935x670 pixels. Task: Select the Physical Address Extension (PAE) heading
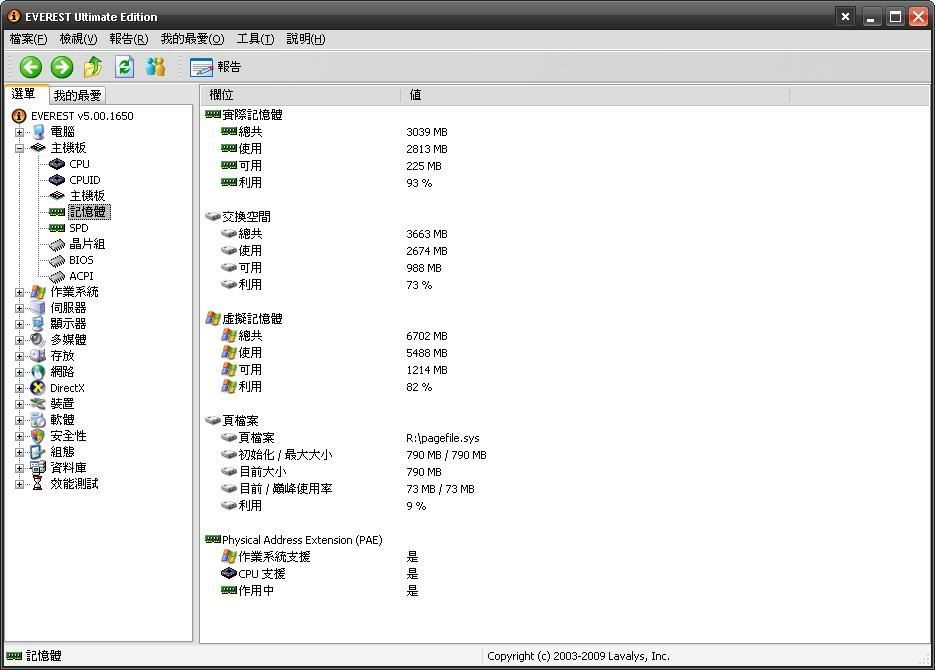(302, 540)
